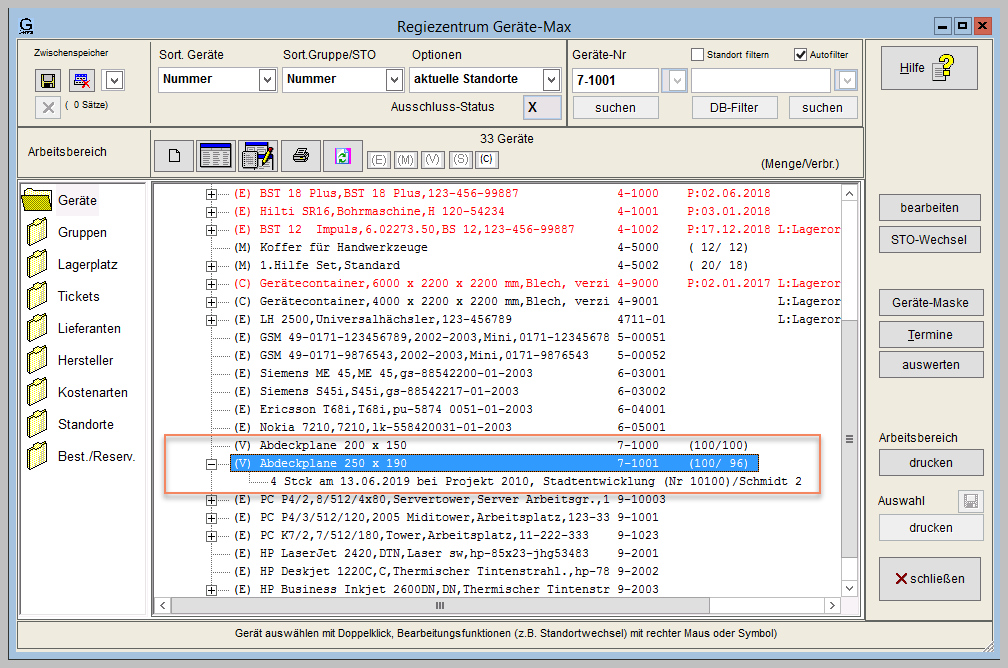
Task: Toggle the (C) device type filter
Action: [x=486, y=160]
